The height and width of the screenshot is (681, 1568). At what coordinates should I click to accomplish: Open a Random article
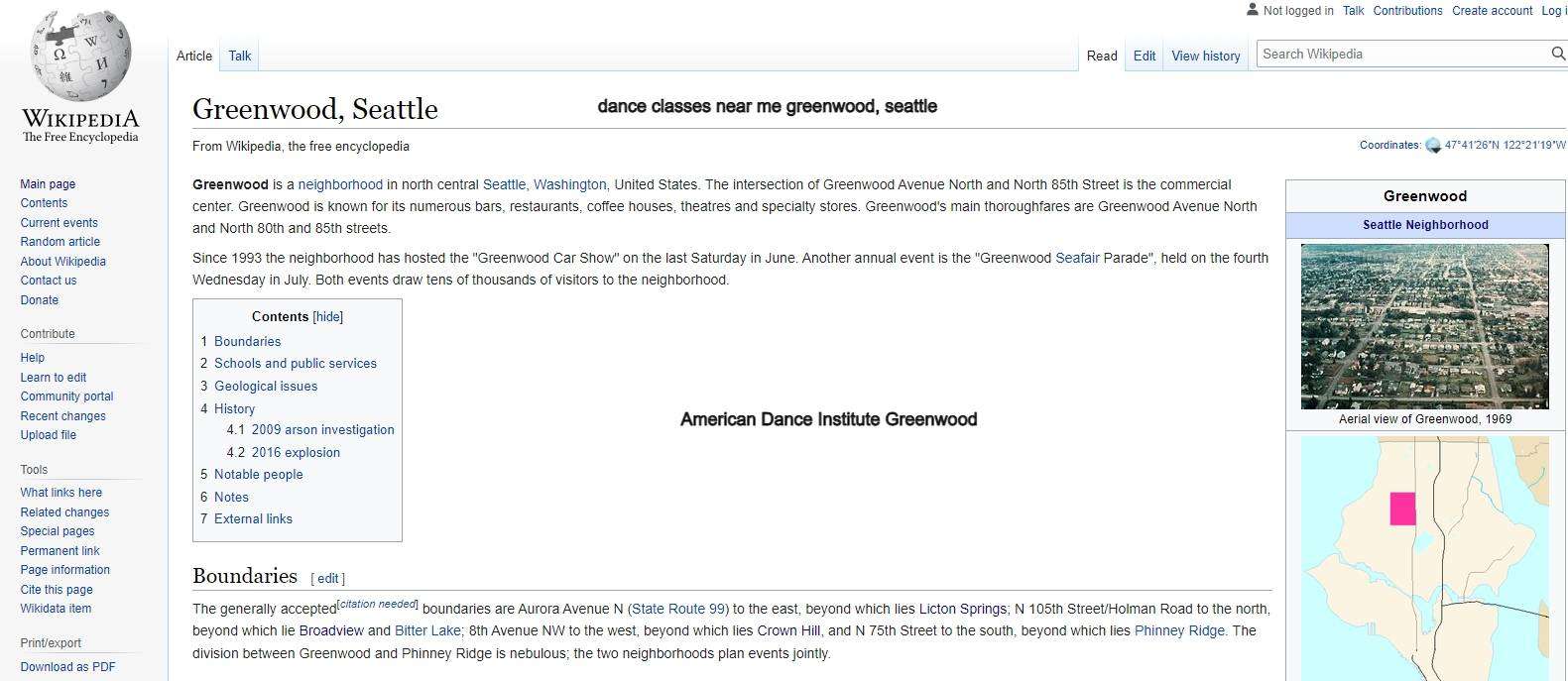point(60,242)
